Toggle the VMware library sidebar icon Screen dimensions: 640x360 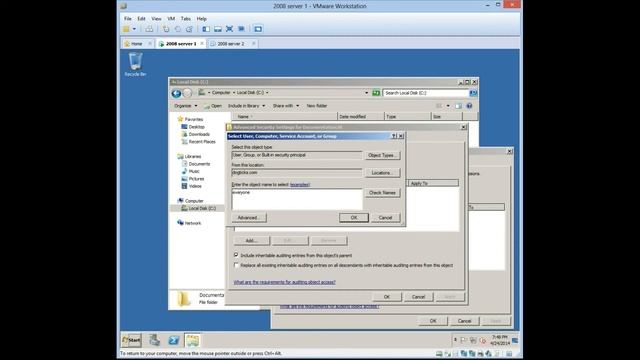pyautogui.click(x=206, y=29)
